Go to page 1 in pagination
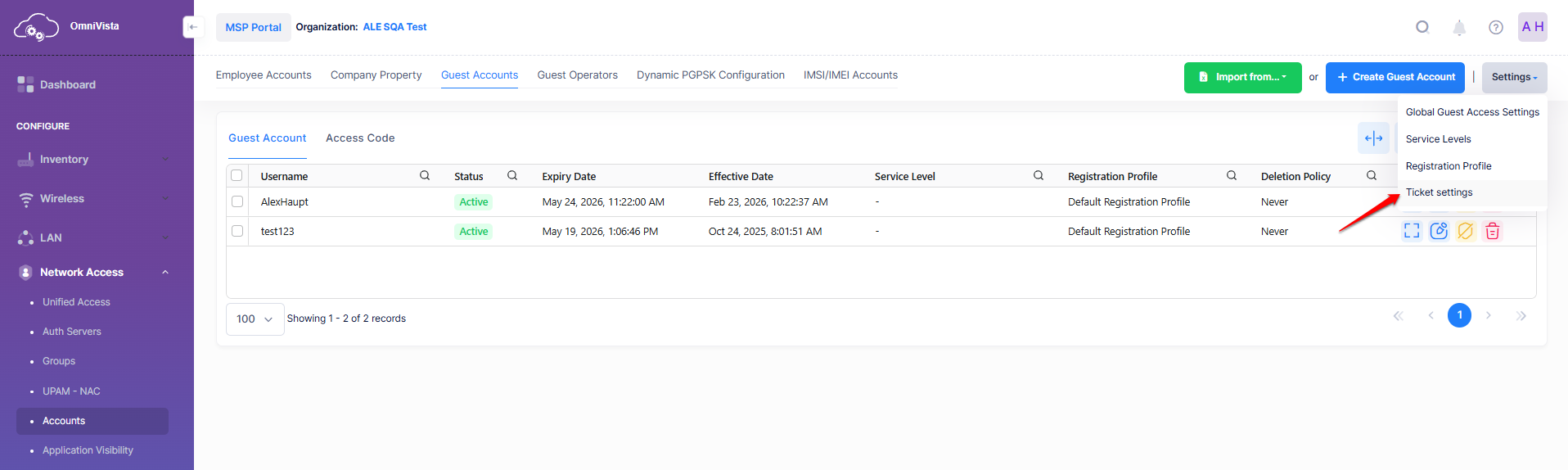The width and height of the screenshot is (1568, 470). 1459,315
